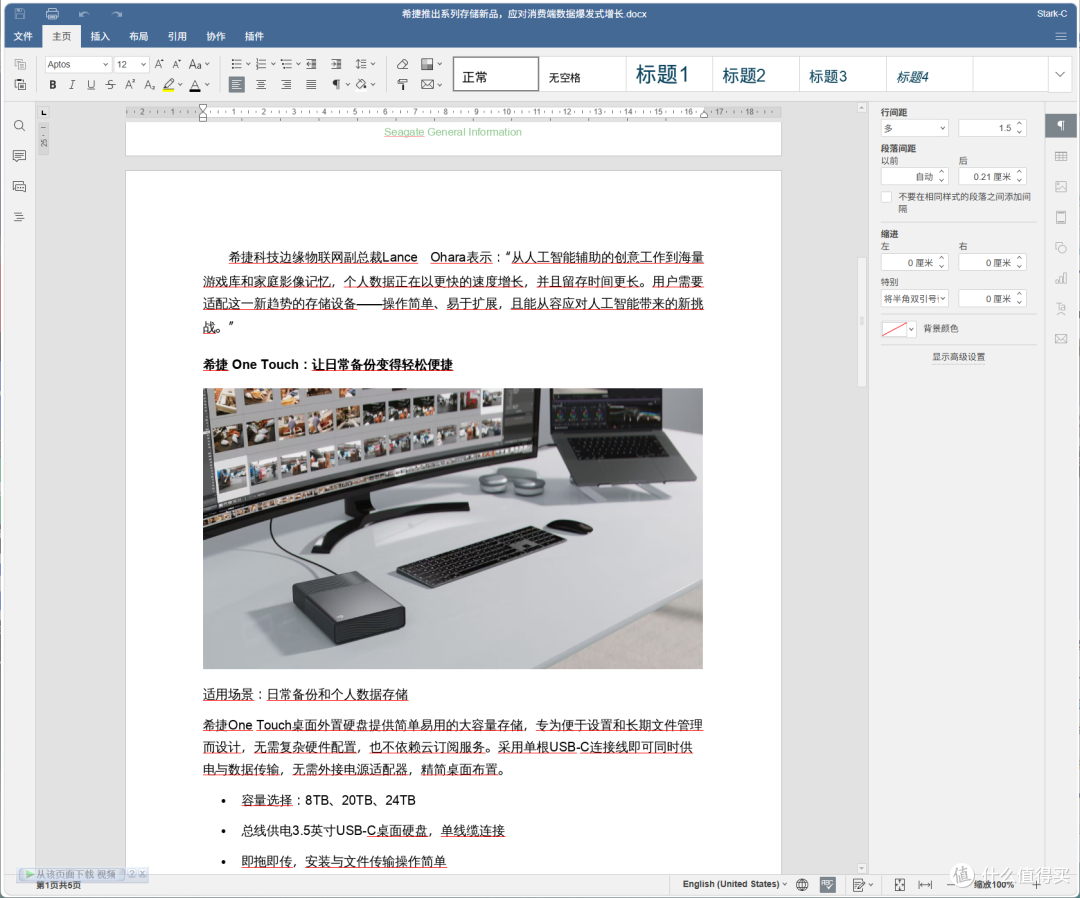Expand the styles gallery
Viewport: 1080px width, 898px height.
click(1059, 74)
